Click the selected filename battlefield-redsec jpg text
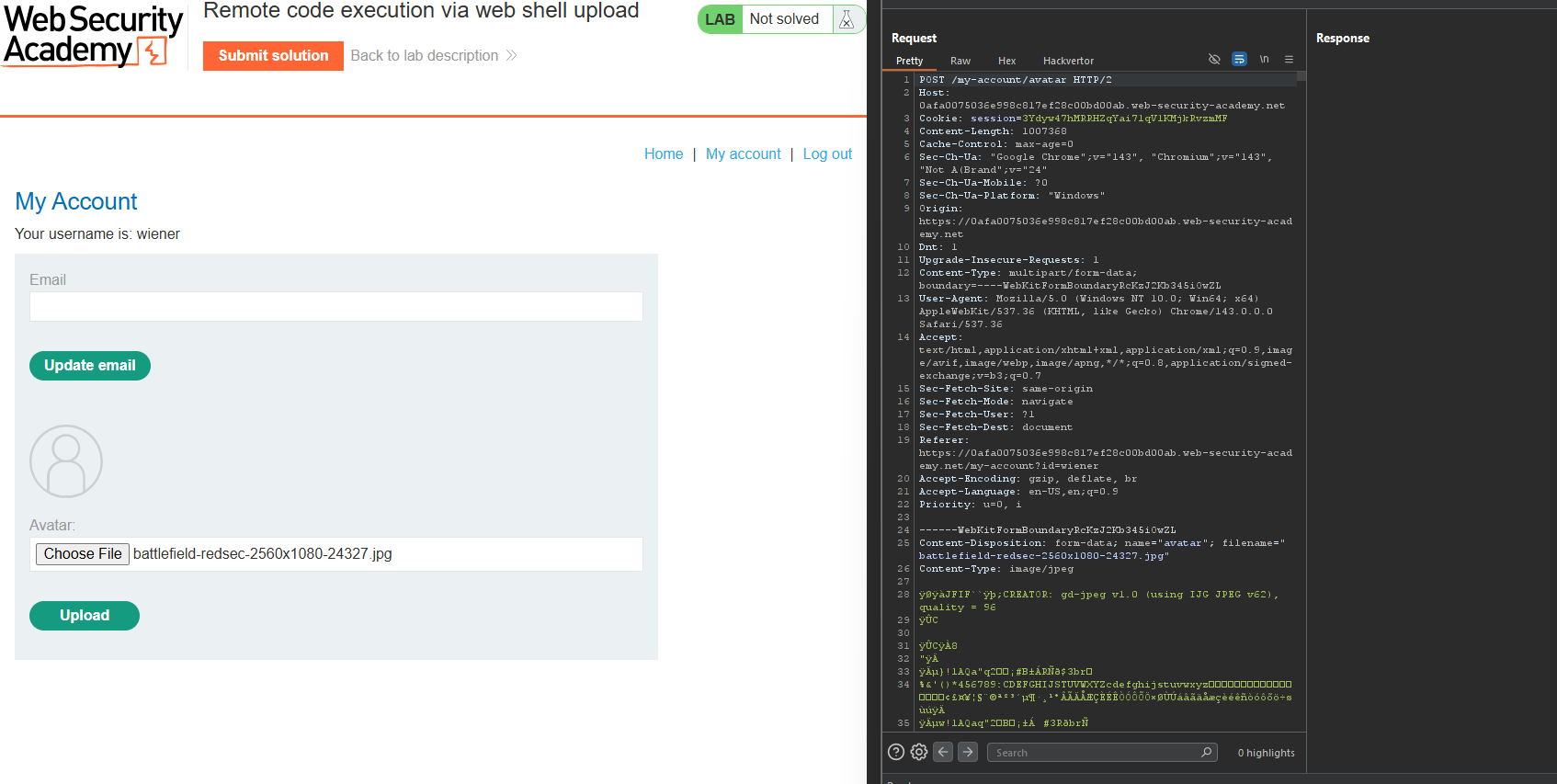 [263, 554]
